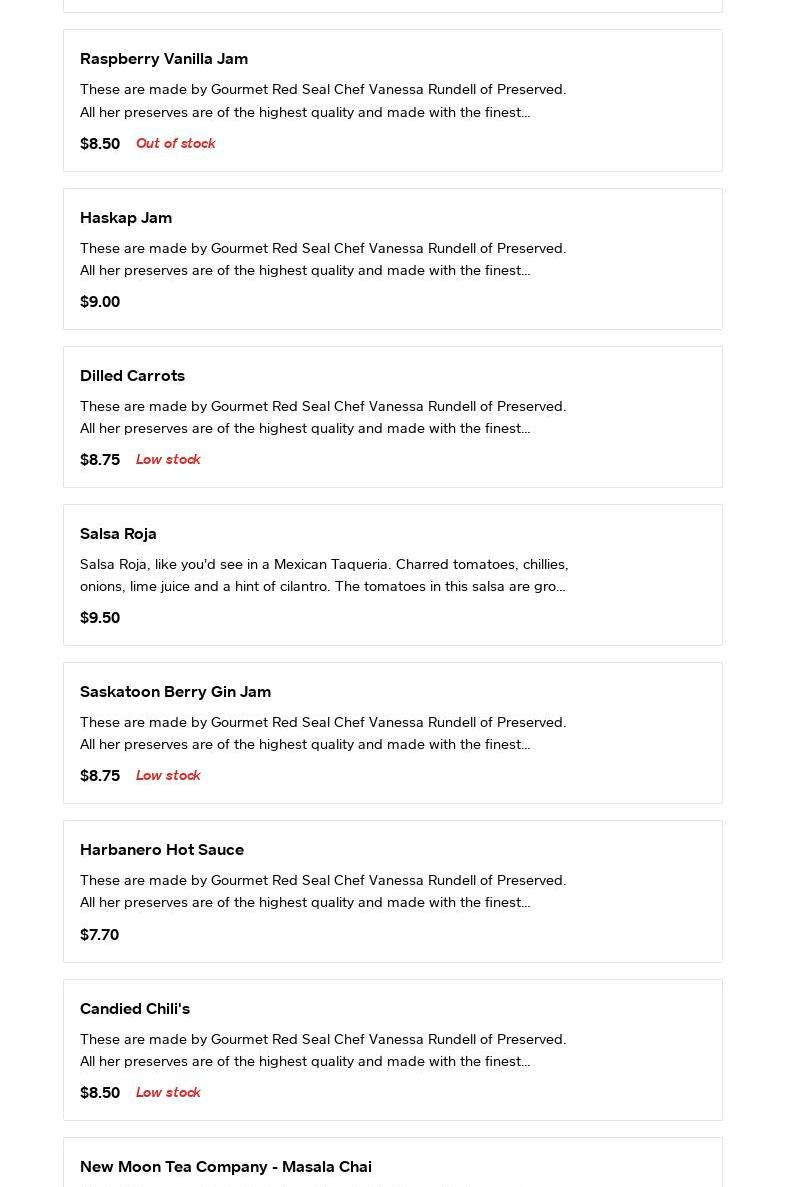Click the Haskap Jam description text
The width and height of the screenshot is (785, 1187).
point(323,259)
